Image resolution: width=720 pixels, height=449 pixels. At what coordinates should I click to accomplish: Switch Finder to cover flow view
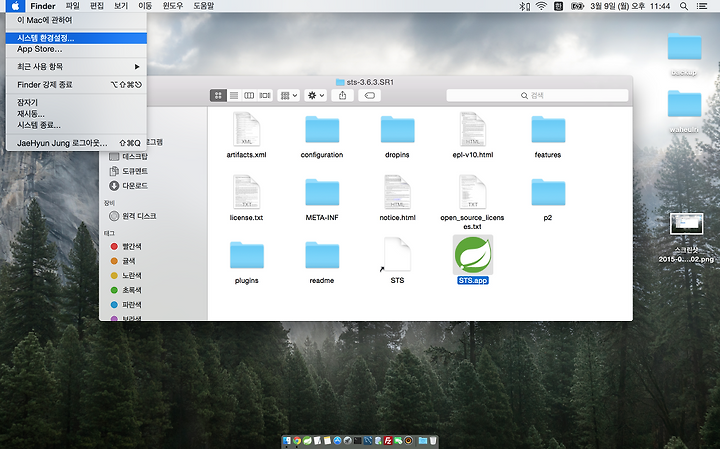tap(265, 95)
